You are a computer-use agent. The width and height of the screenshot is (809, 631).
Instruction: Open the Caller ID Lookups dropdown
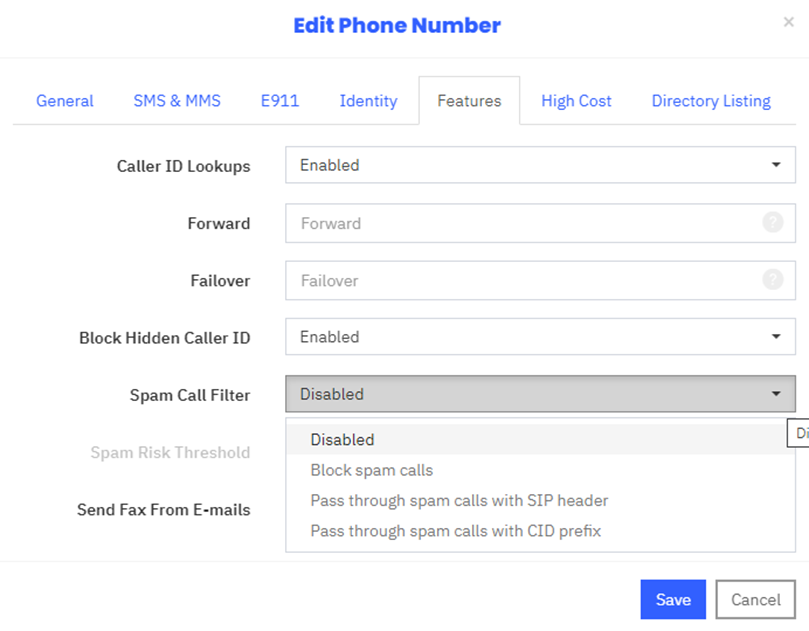point(540,165)
